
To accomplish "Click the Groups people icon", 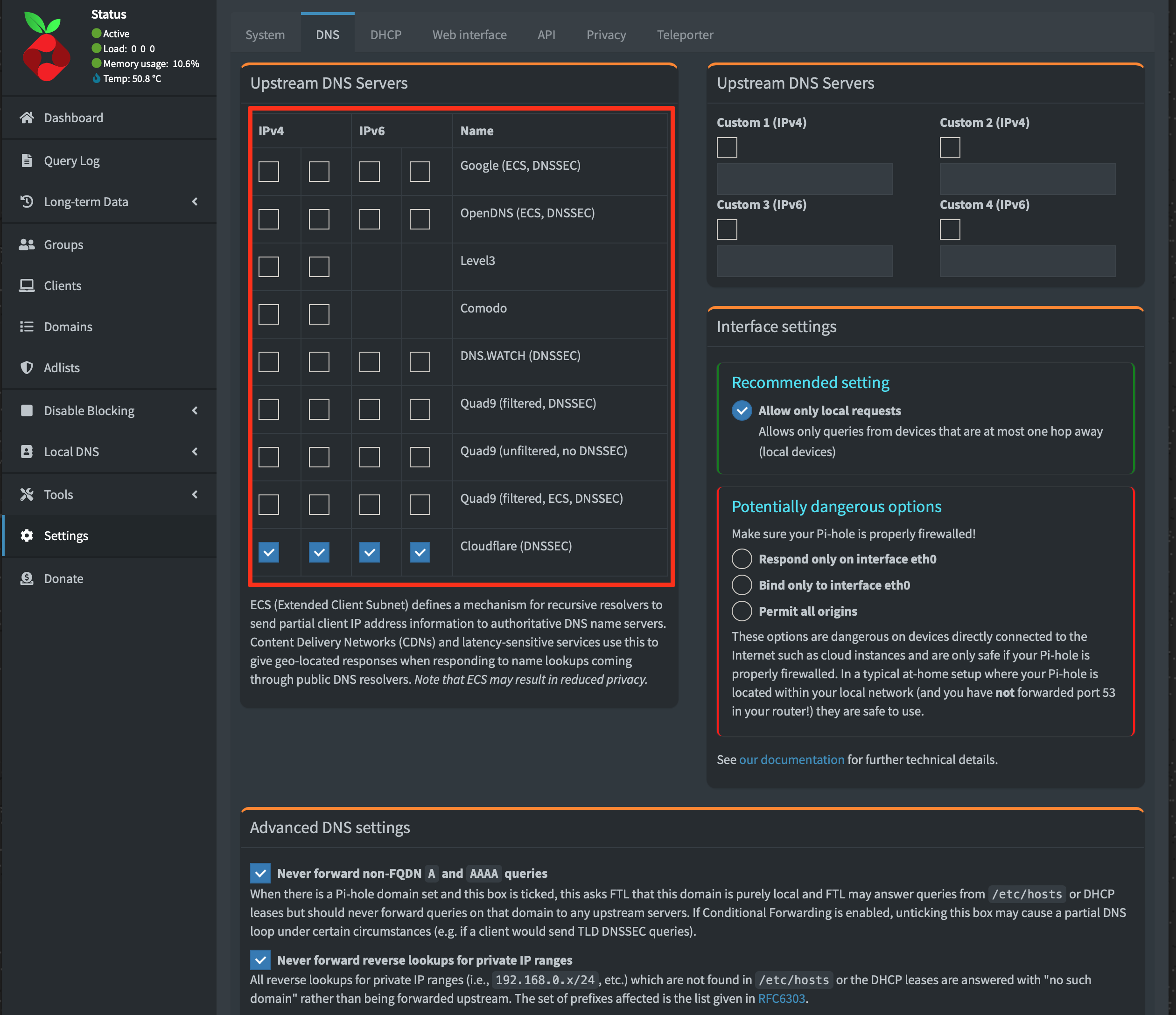I will tap(27, 244).
